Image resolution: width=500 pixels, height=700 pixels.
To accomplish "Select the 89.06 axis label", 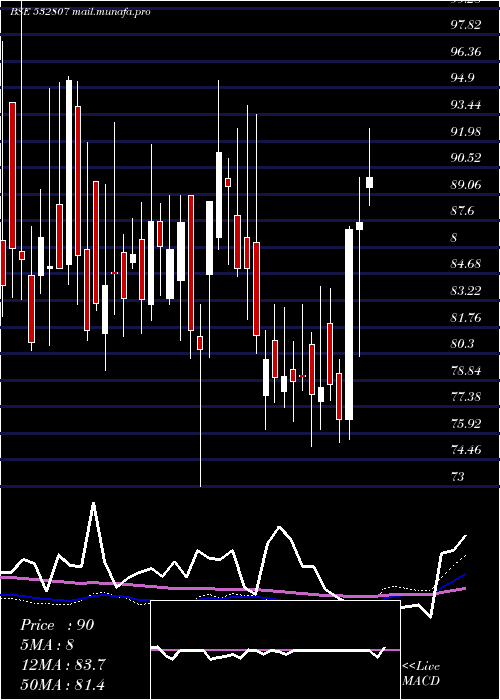I will tap(466, 185).
